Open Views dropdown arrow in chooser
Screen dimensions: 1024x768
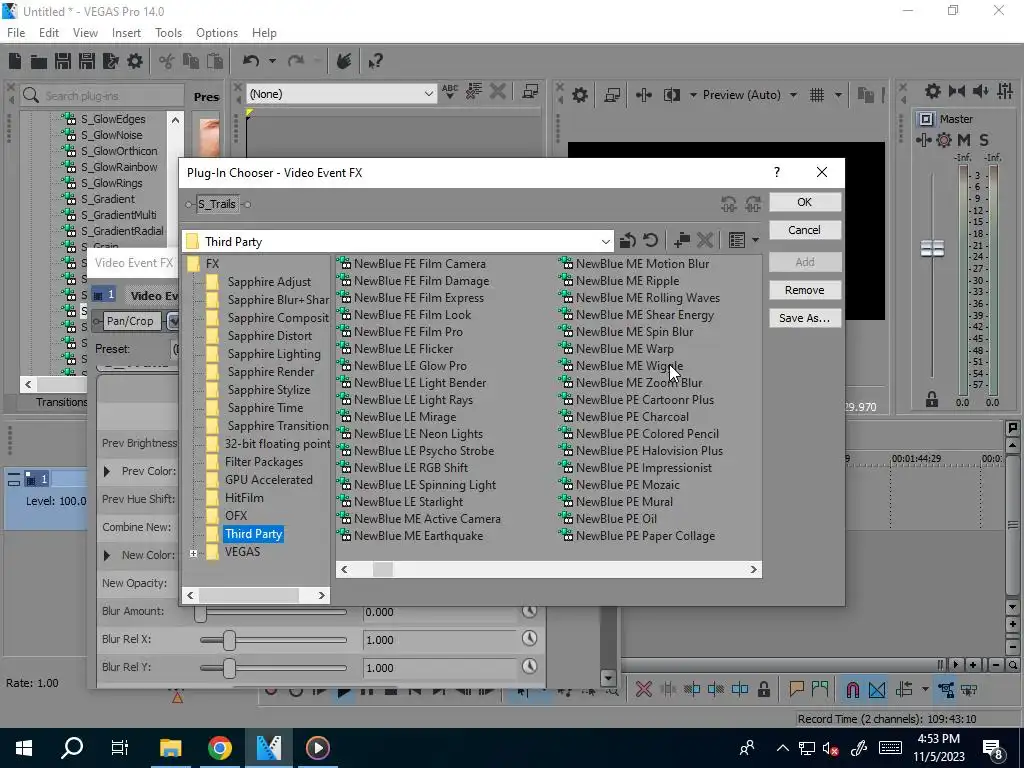click(x=756, y=240)
